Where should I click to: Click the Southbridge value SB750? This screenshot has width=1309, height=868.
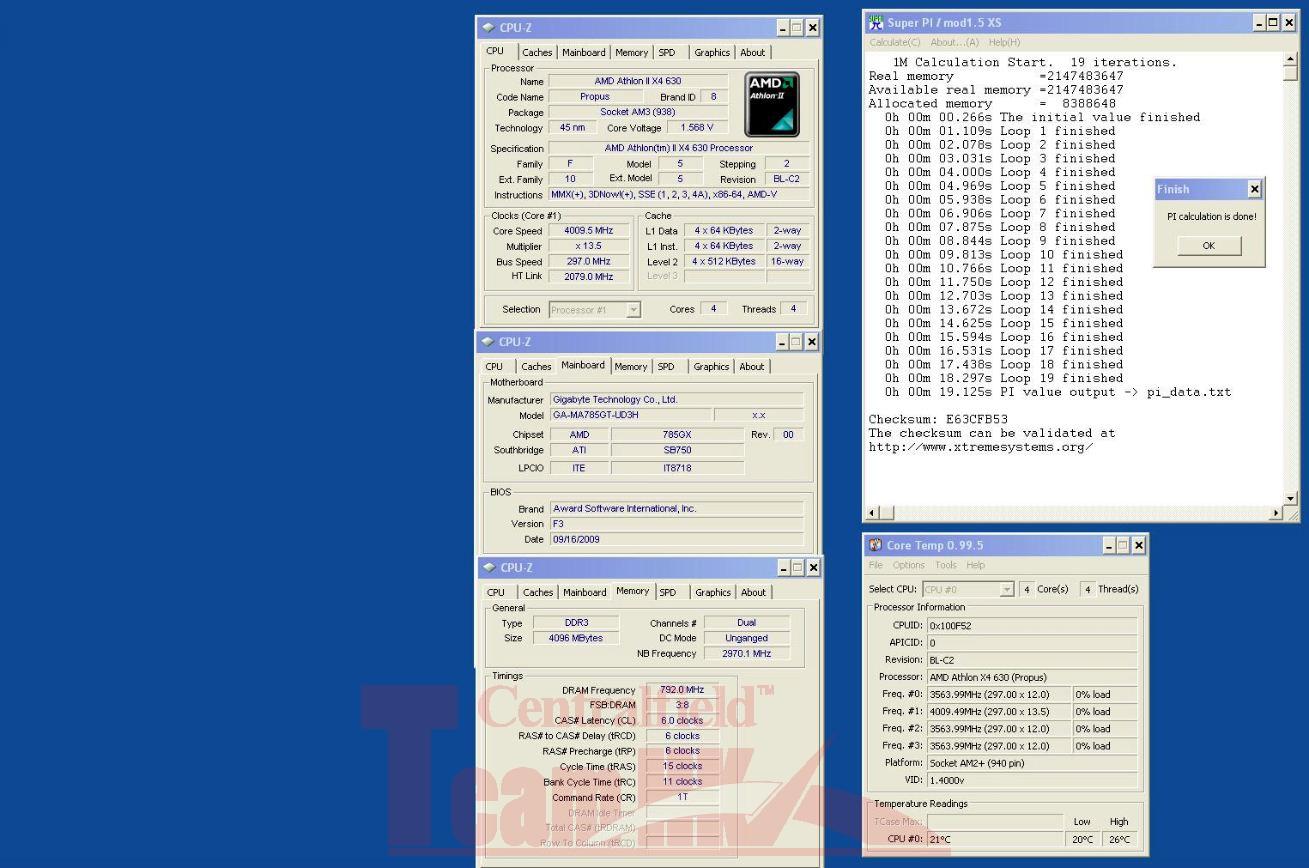tap(678, 451)
